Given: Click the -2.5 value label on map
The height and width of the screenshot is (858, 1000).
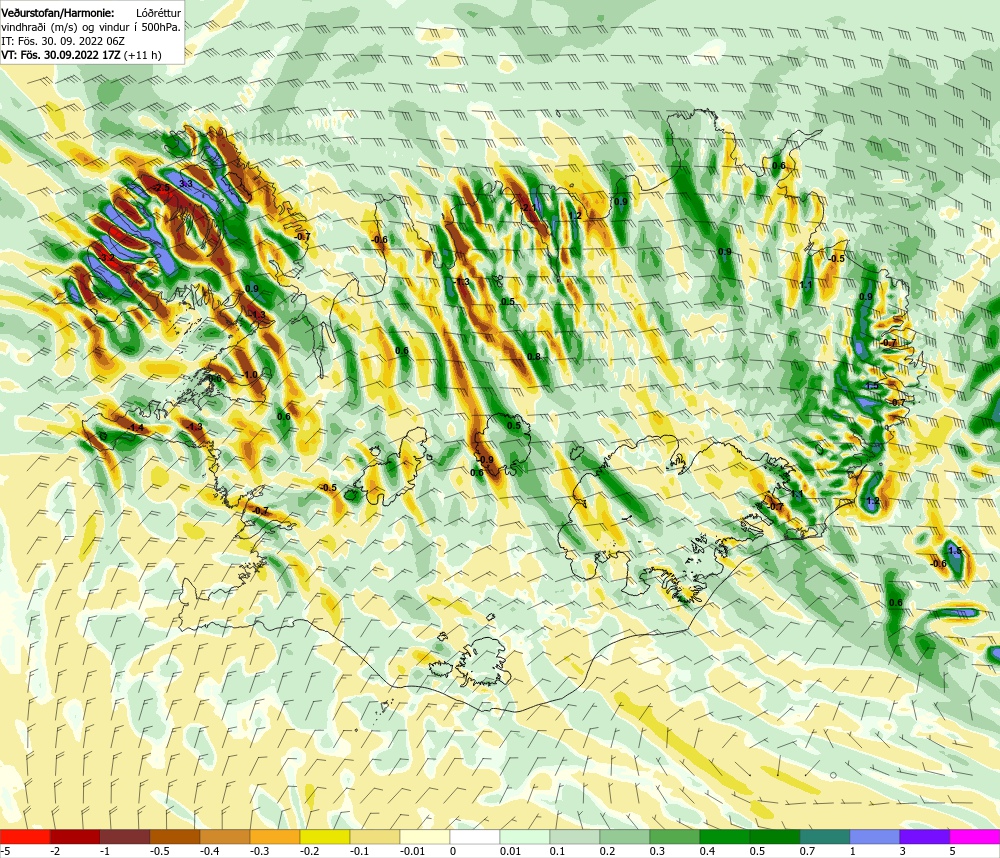Looking at the screenshot, I should click(x=161, y=188).
